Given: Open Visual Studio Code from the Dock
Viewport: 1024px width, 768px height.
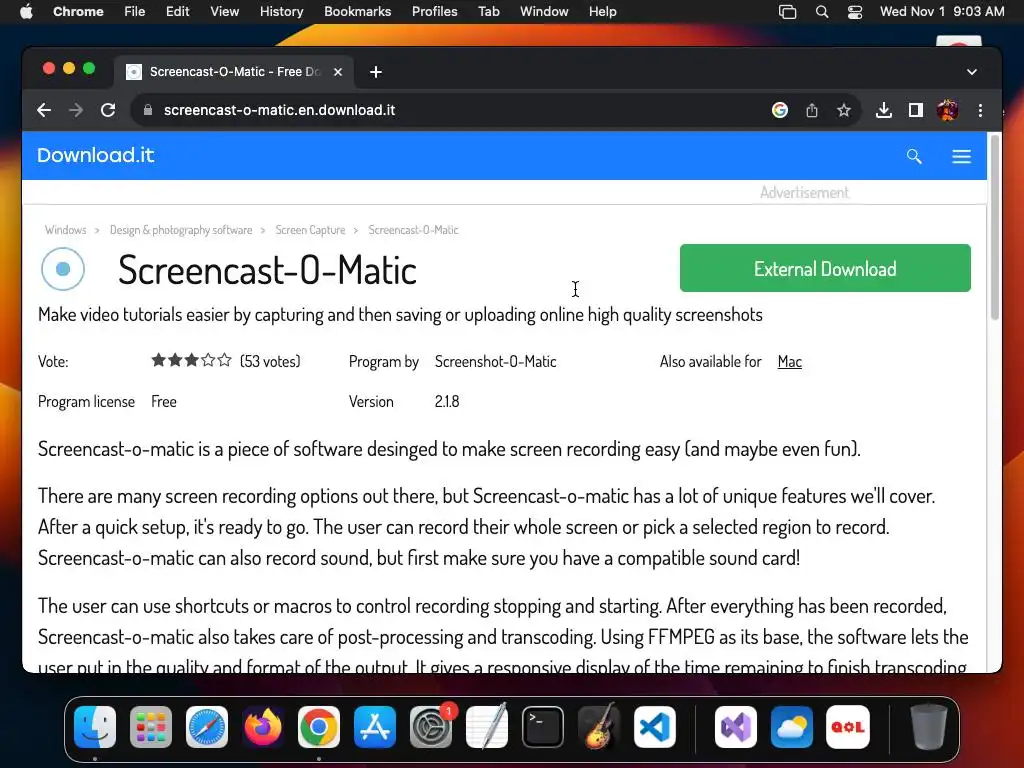Looking at the screenshot, I should click(x=654, y=726).
